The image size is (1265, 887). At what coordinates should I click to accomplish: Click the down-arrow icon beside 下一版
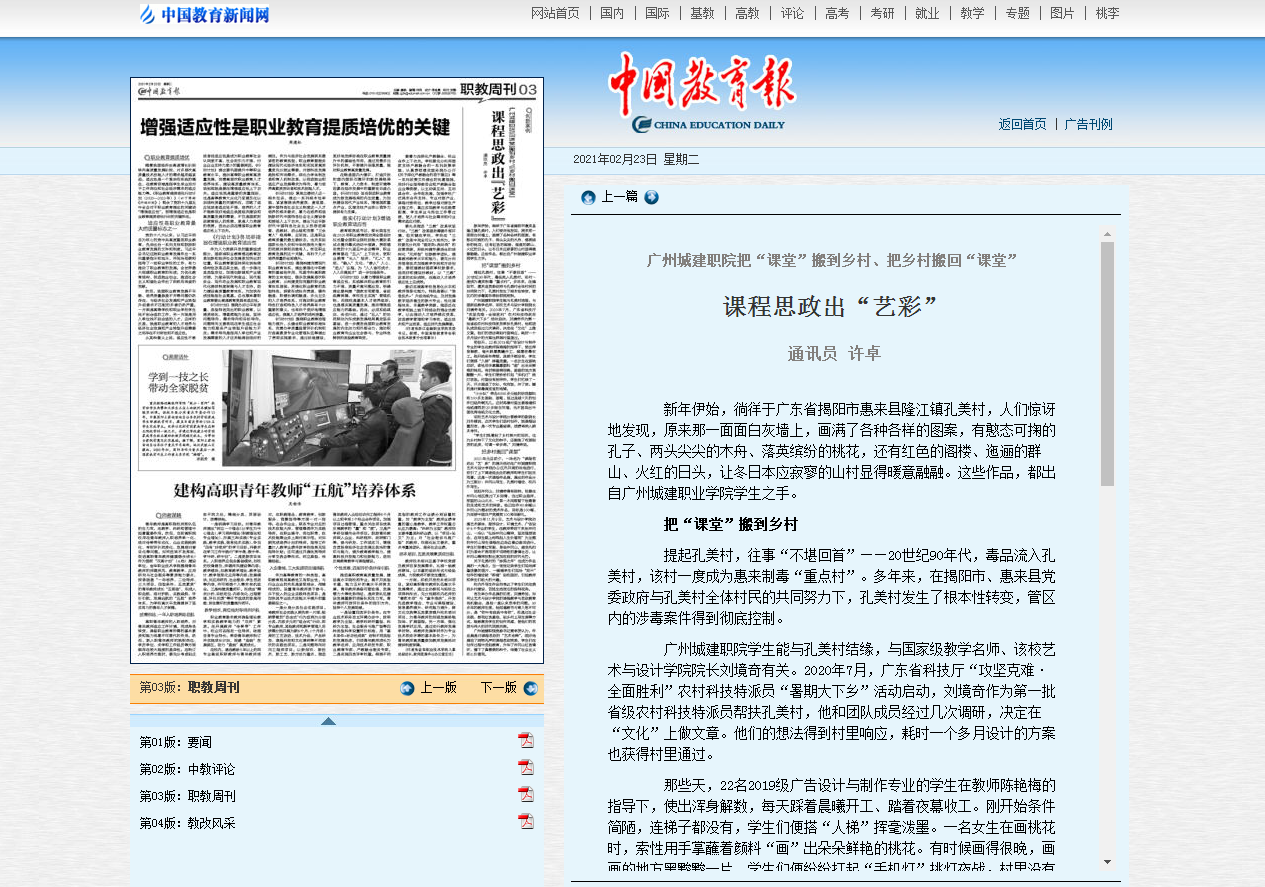pos(530,688)
